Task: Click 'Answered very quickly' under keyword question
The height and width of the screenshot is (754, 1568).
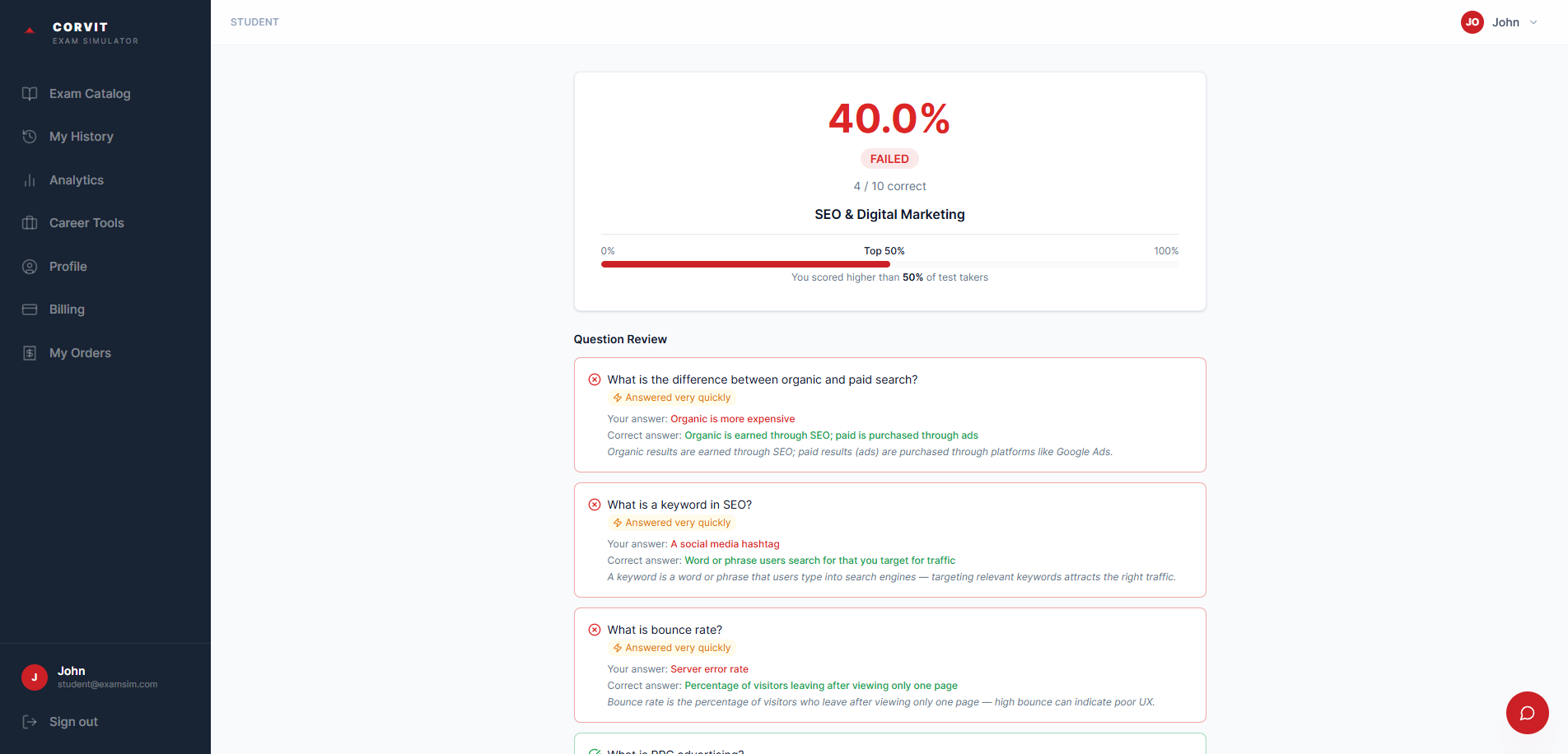Action: tap(678, 523)
